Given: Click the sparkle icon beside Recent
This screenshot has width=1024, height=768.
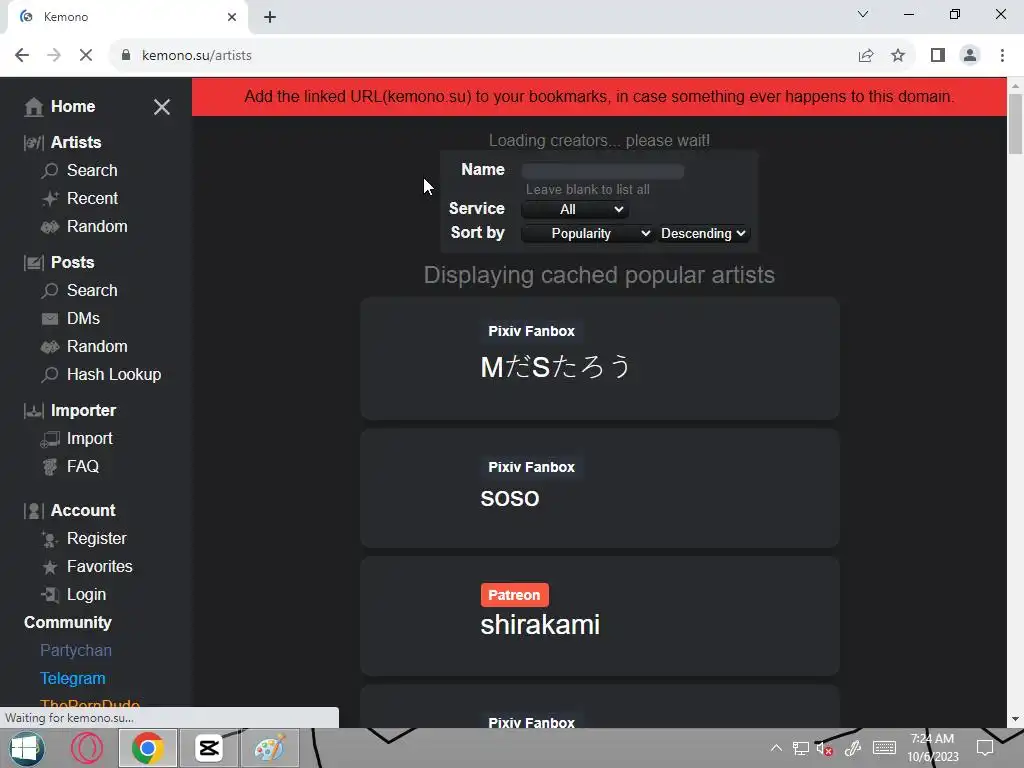Looking at the screenshot, I should [50, 199].
